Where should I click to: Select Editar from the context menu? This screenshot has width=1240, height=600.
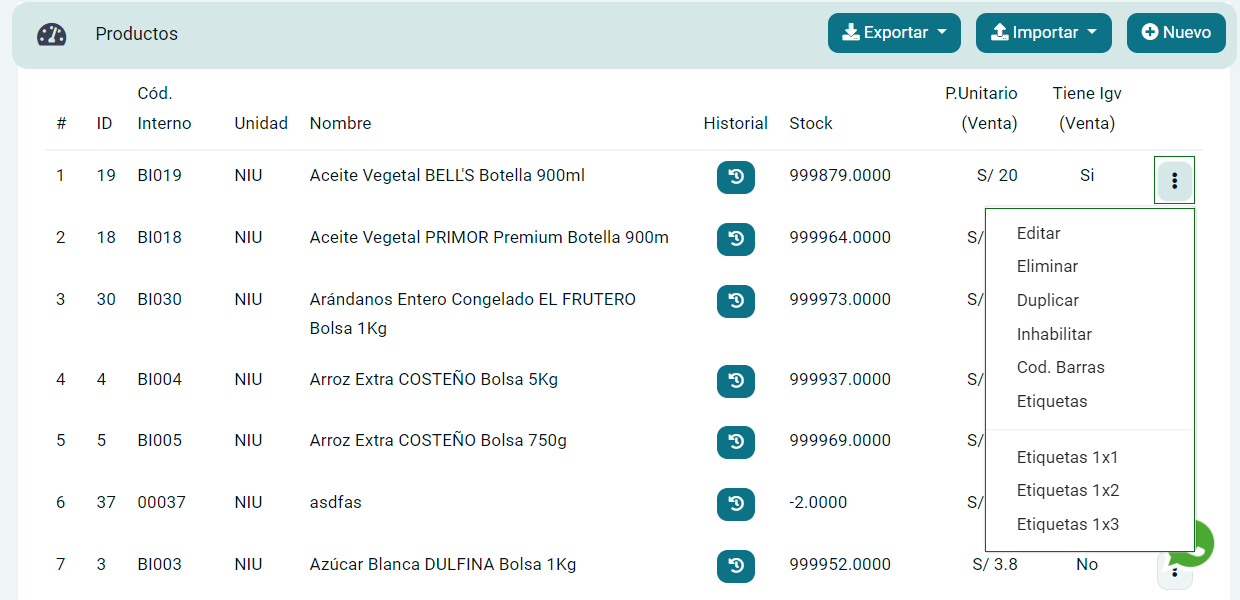click(1038, 233)
